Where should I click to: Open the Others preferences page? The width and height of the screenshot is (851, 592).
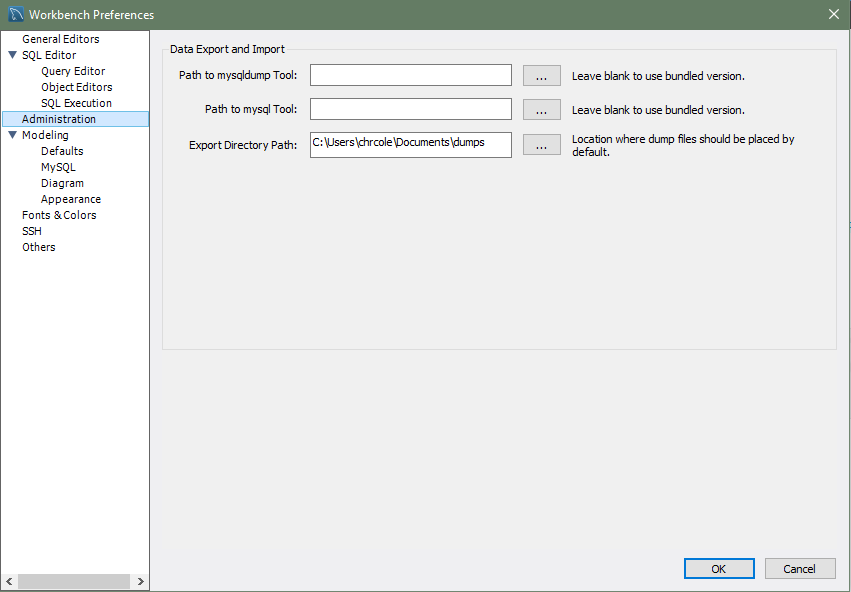(39, 247)
